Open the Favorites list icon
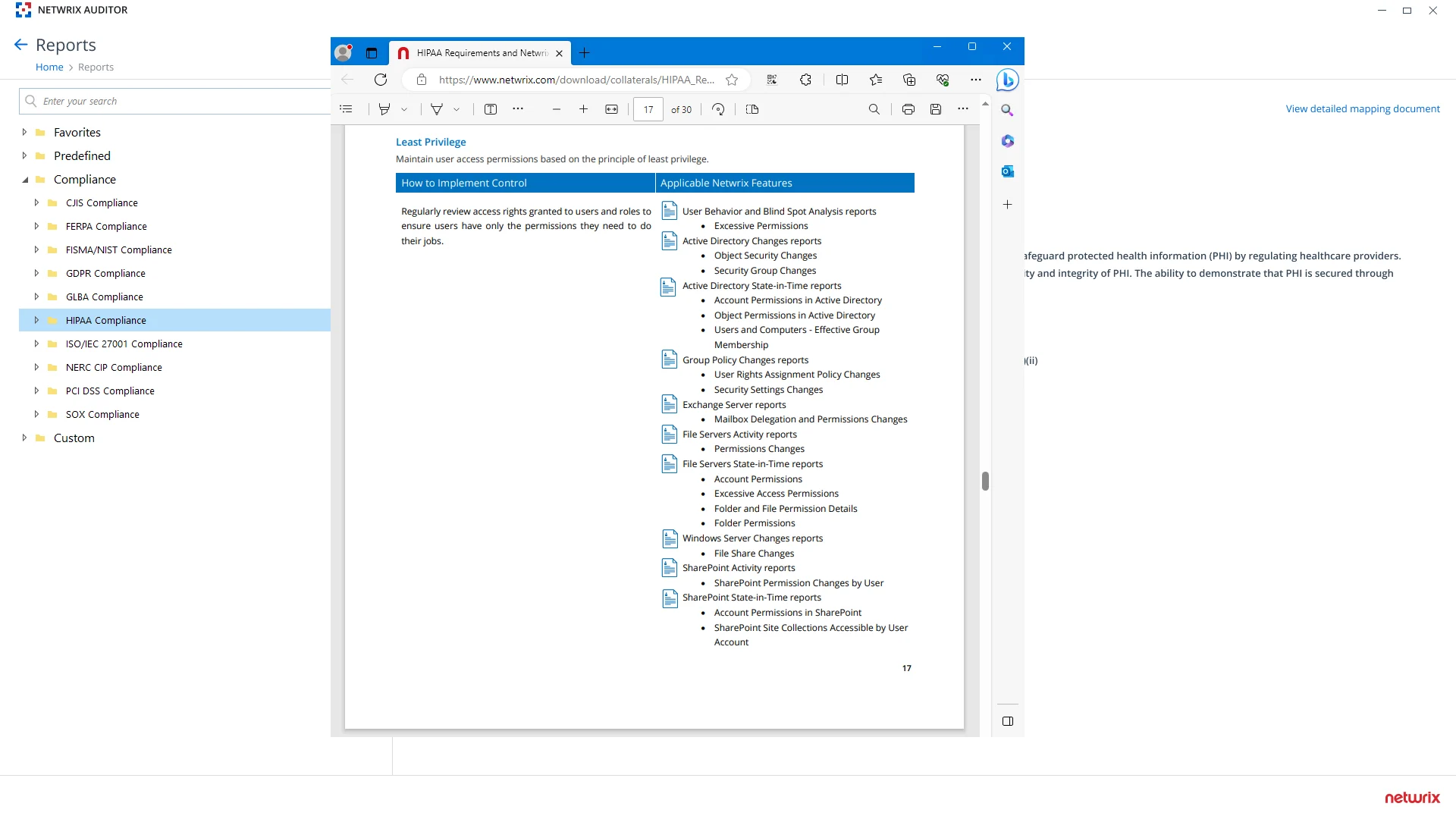The image size is (1456, 819). (x=876, y=80)
